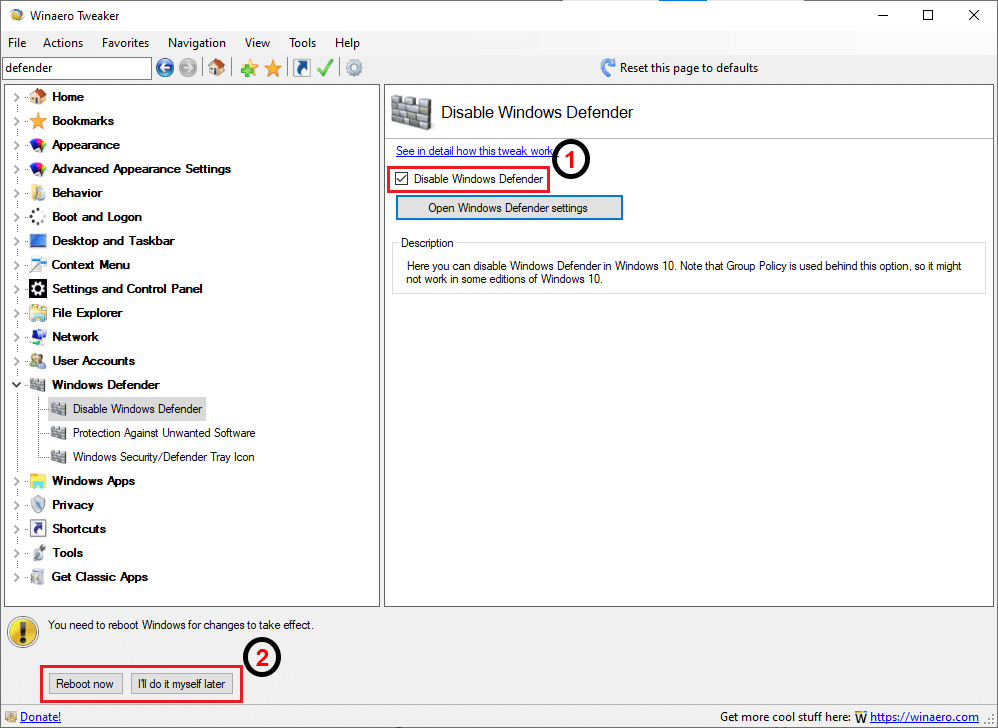Click I'll do it myself later button
998x728 pixels.
coord(181,683)
